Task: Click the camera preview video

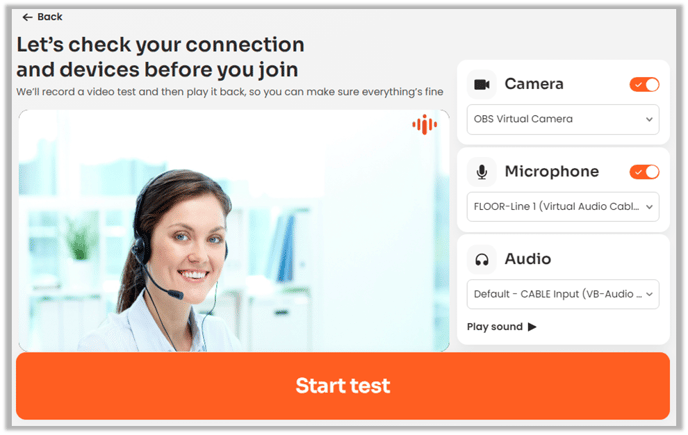Action: 234,230
